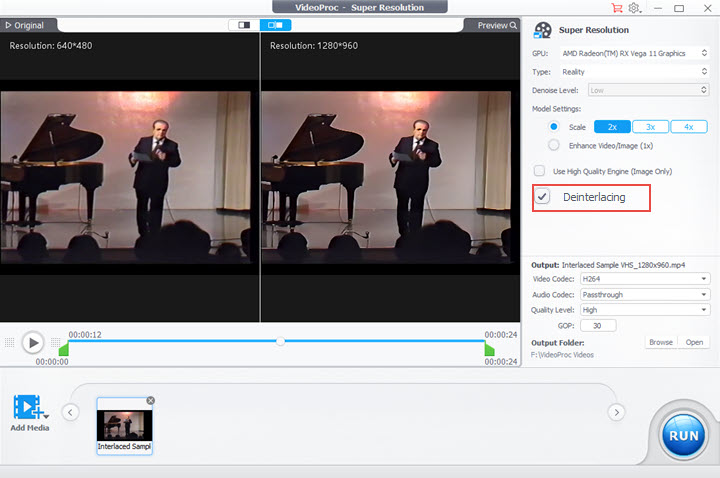Click the F:\VideoProc Videos path text
Screen dimensions: 720x478
click(562, 354)
